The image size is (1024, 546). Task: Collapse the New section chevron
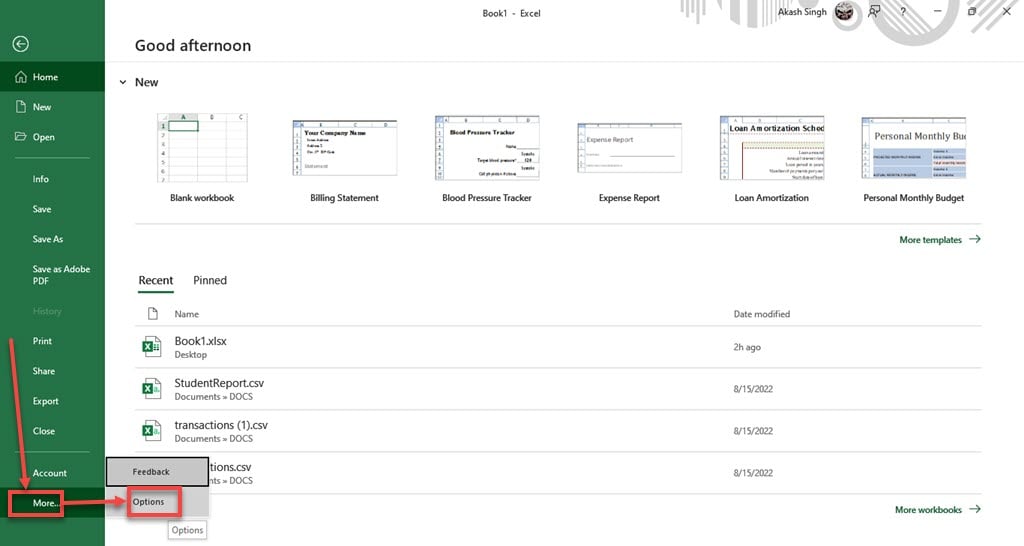point(123,82)
